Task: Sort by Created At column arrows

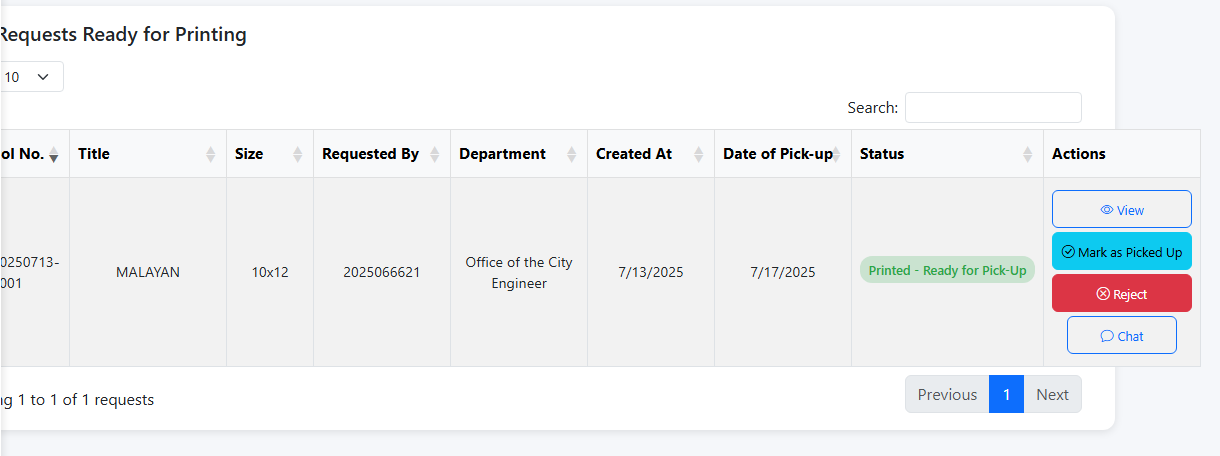Action: click(699, 154)
